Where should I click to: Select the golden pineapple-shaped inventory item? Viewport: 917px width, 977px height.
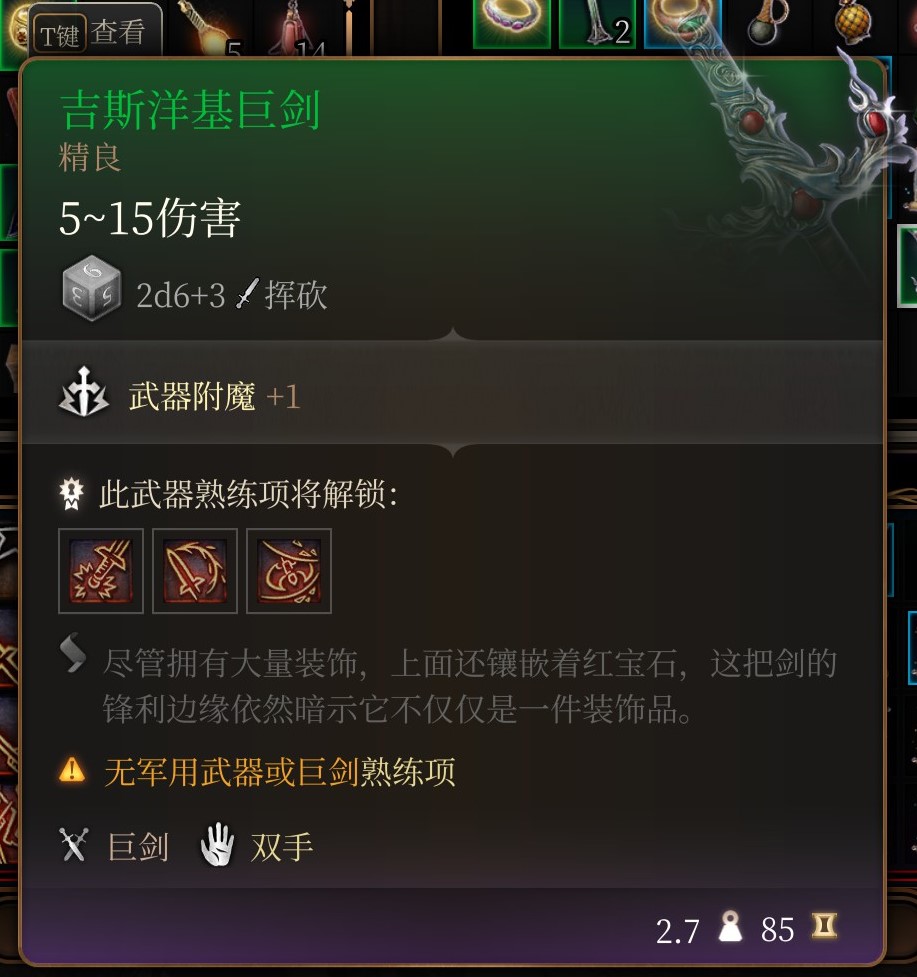pos(853,21)
